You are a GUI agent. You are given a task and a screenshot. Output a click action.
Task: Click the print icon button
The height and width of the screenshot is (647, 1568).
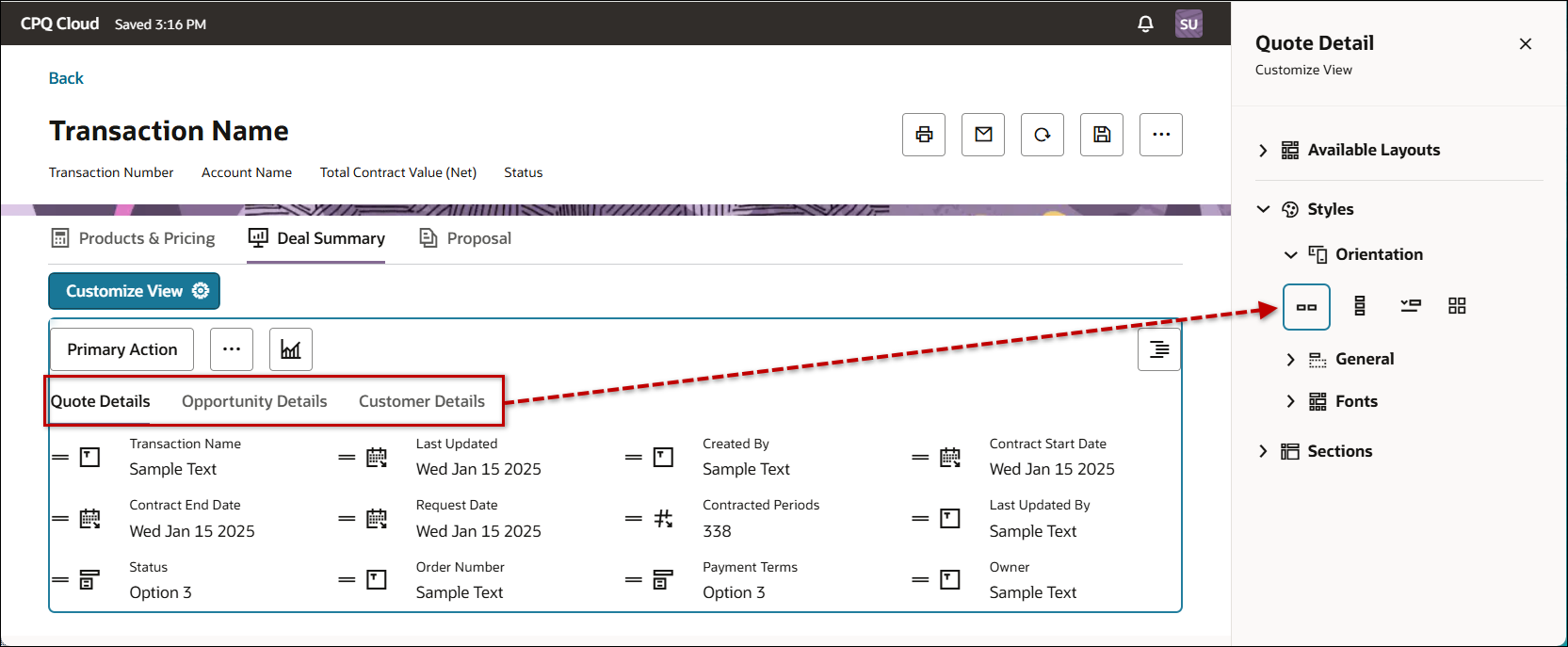pos(923,135)
